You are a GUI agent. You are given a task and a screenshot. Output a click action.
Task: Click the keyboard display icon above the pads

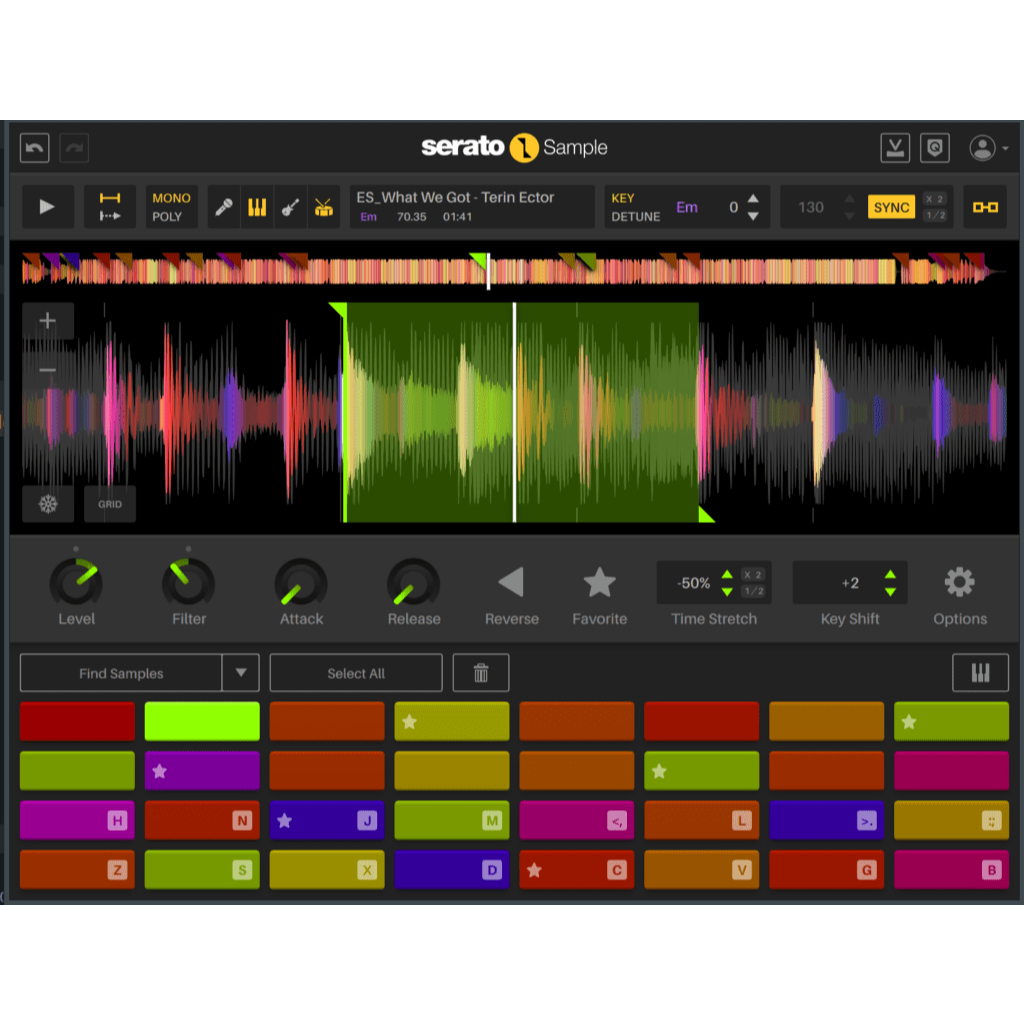[x=980, y=672]
